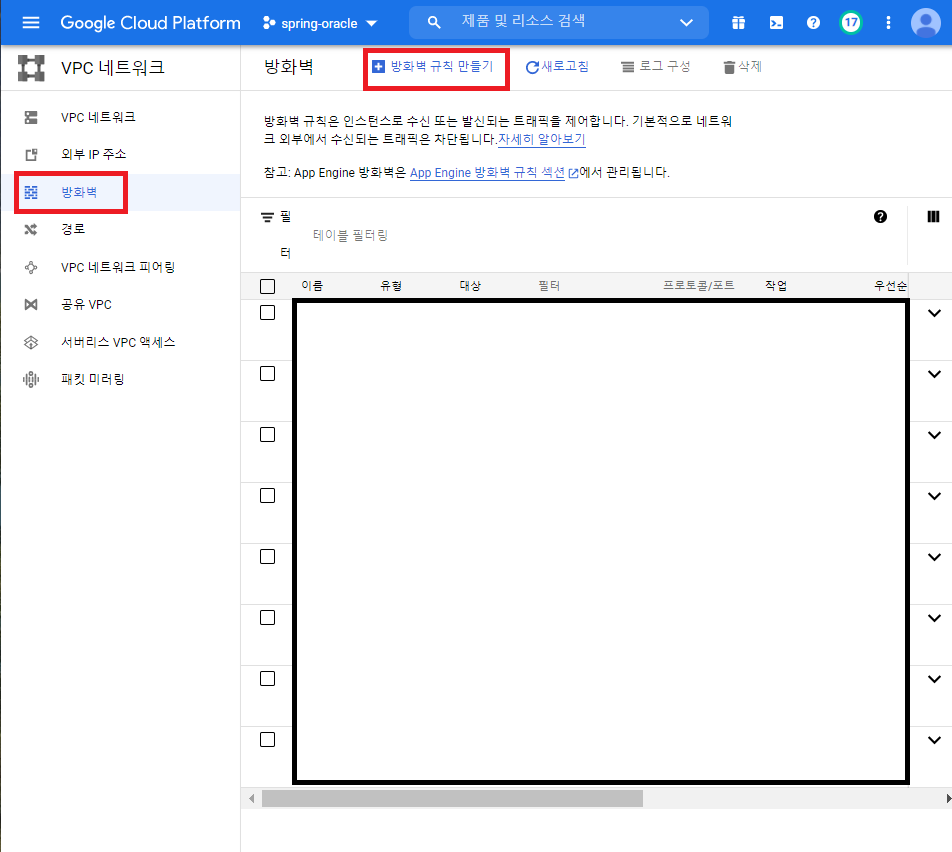952x852 pixels.
Task: Click the Google Cloud Platform logo text
Action: [x=150, y=23]
